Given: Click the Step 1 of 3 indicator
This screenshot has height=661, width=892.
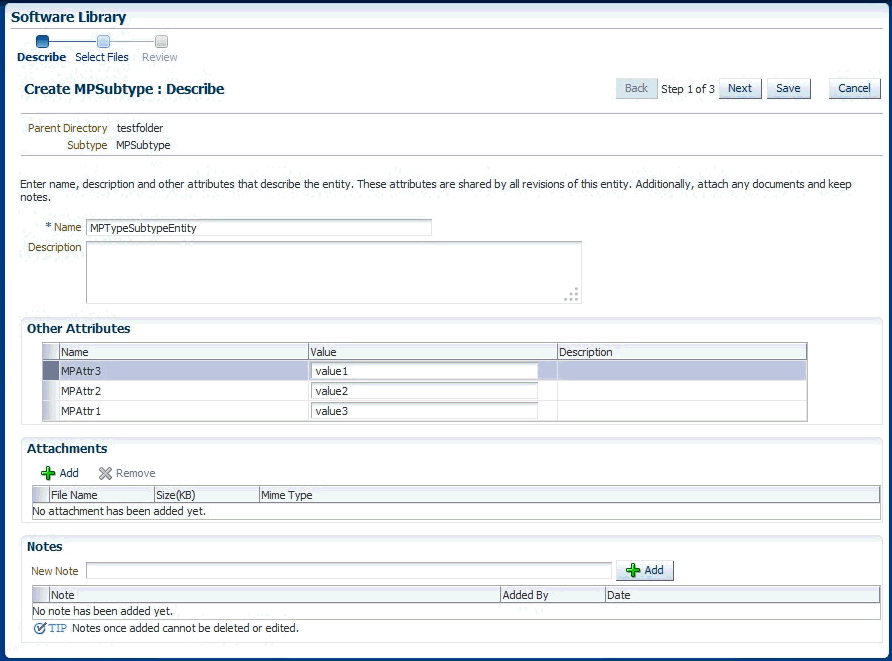Looking at the screenshot, I should pyautogui.click(x=688, y=89).
